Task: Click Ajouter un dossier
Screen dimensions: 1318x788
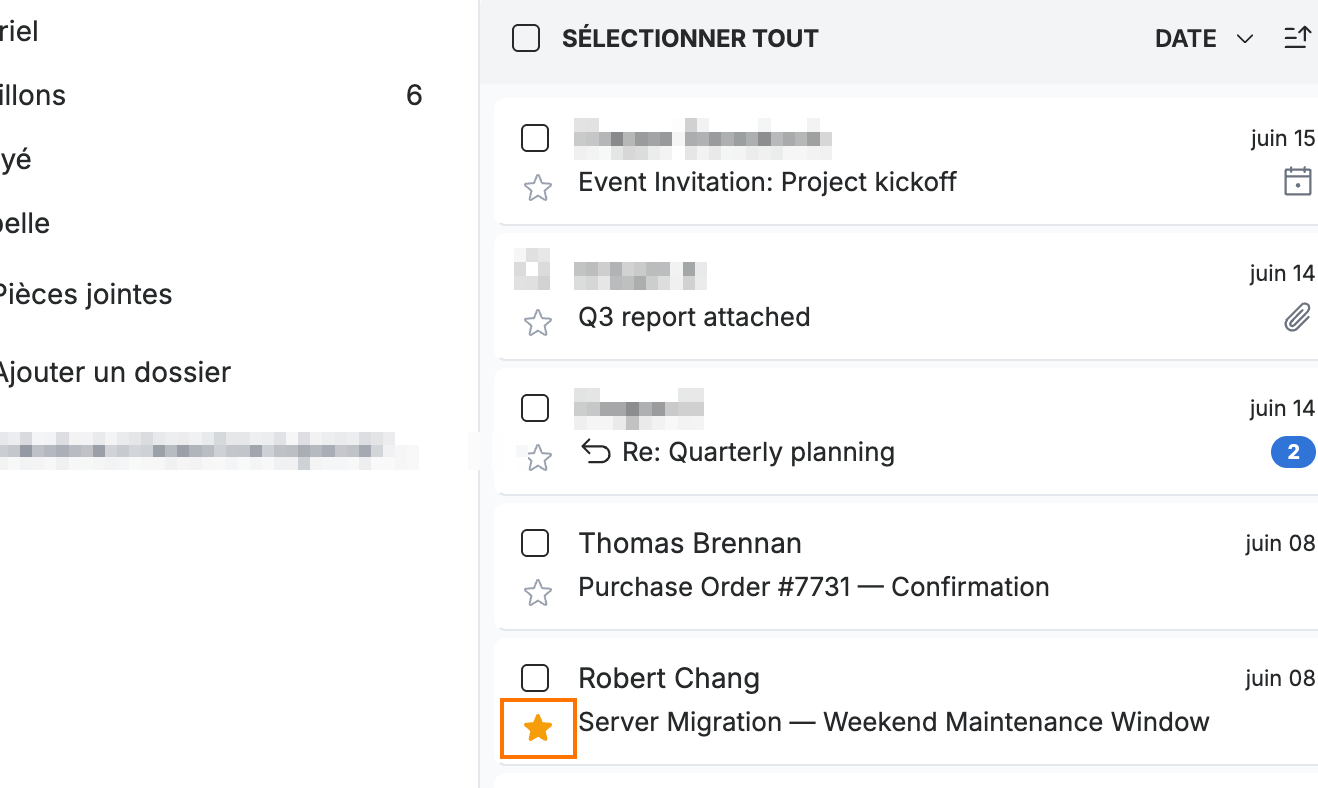Action: [x=113, y=372]
